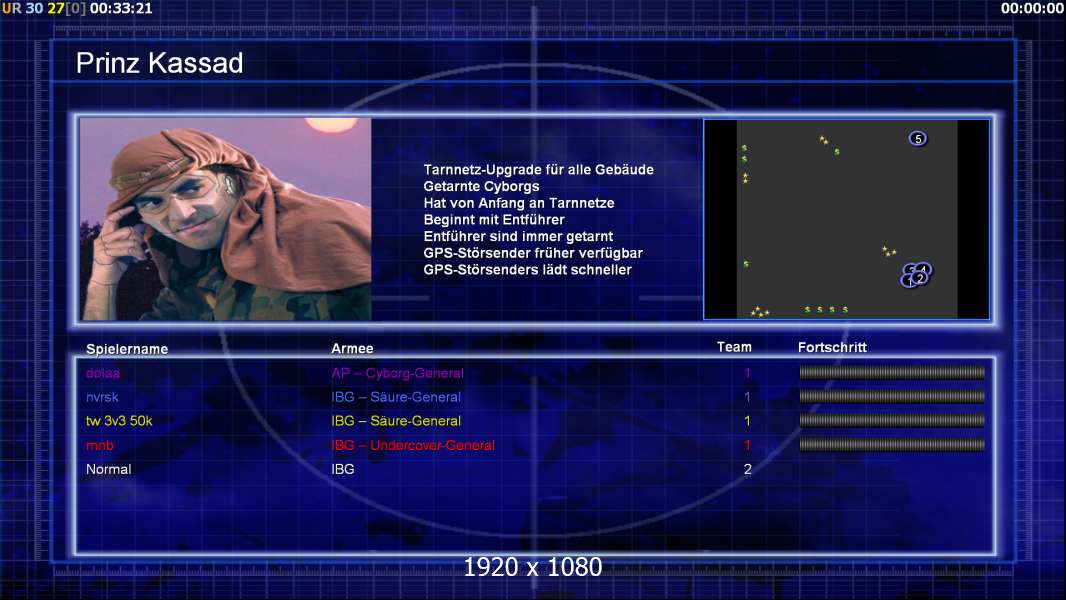
Task: Click the Normal row's "IBG" army
Action: coord(343,469)
